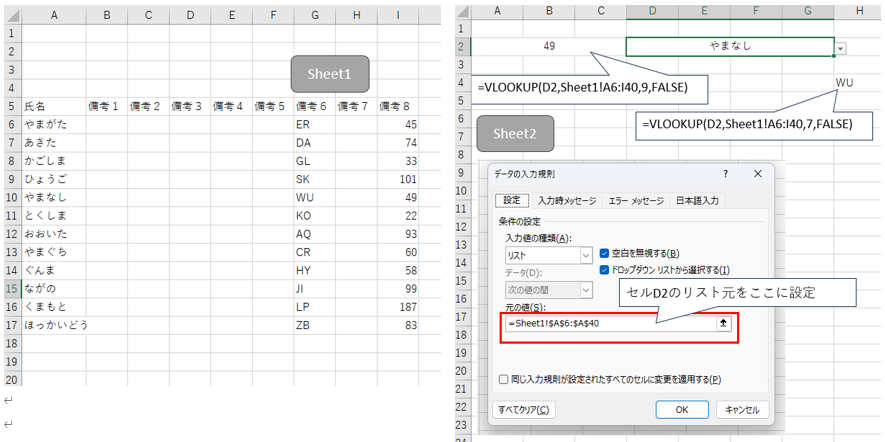Click the gray Sheet1 label shape
Viewport: 885px width, 442px height.
click(330, 74)
